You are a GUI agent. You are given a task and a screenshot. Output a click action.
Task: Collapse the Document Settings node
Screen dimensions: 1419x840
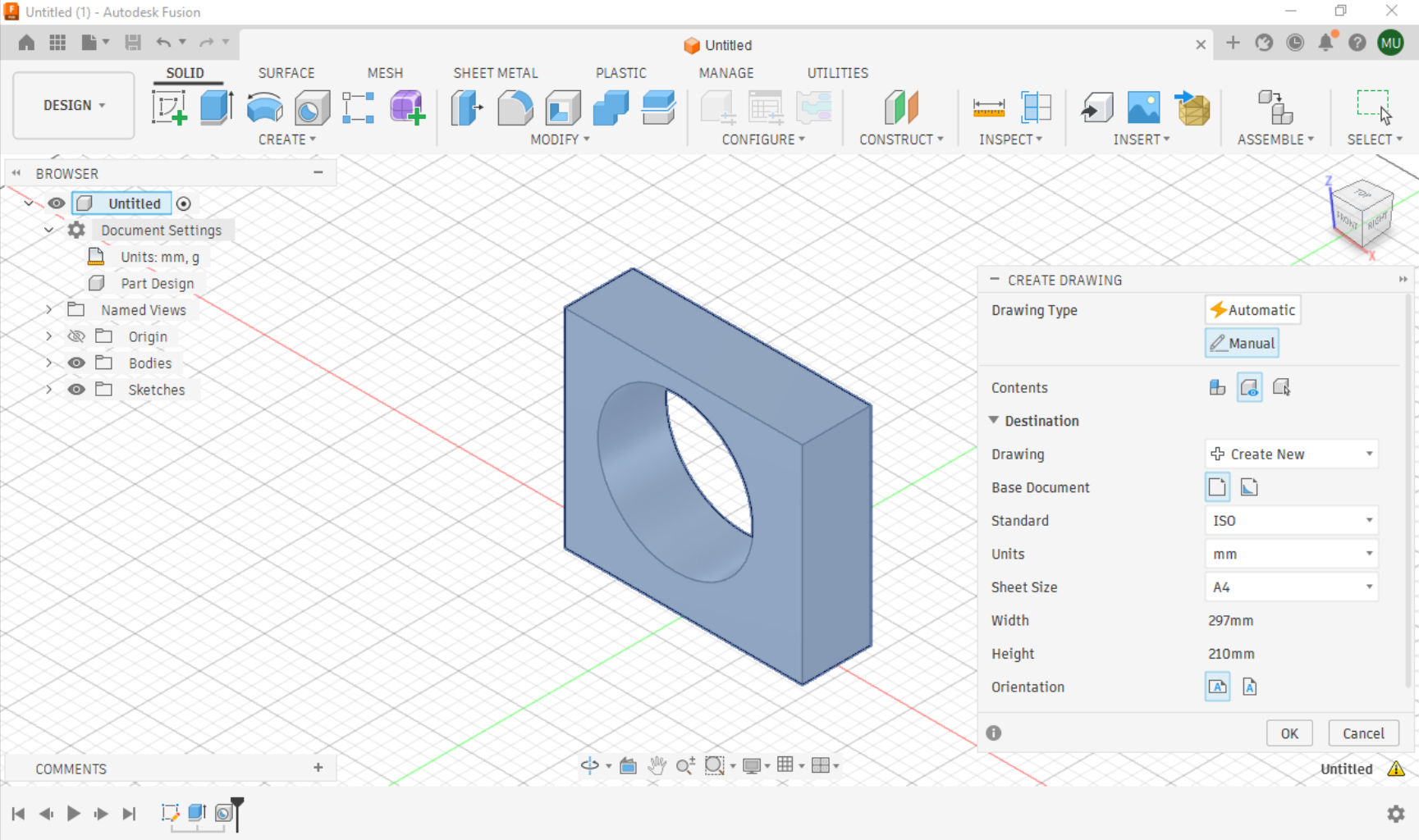(49, 231)
